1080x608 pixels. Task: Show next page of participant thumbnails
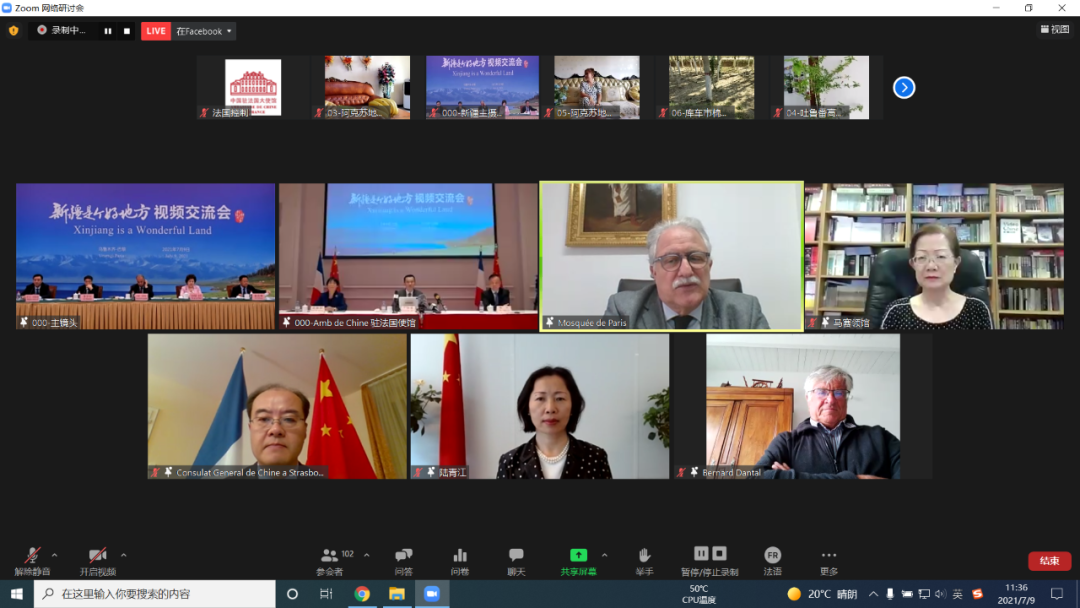(x=904, y=88)
